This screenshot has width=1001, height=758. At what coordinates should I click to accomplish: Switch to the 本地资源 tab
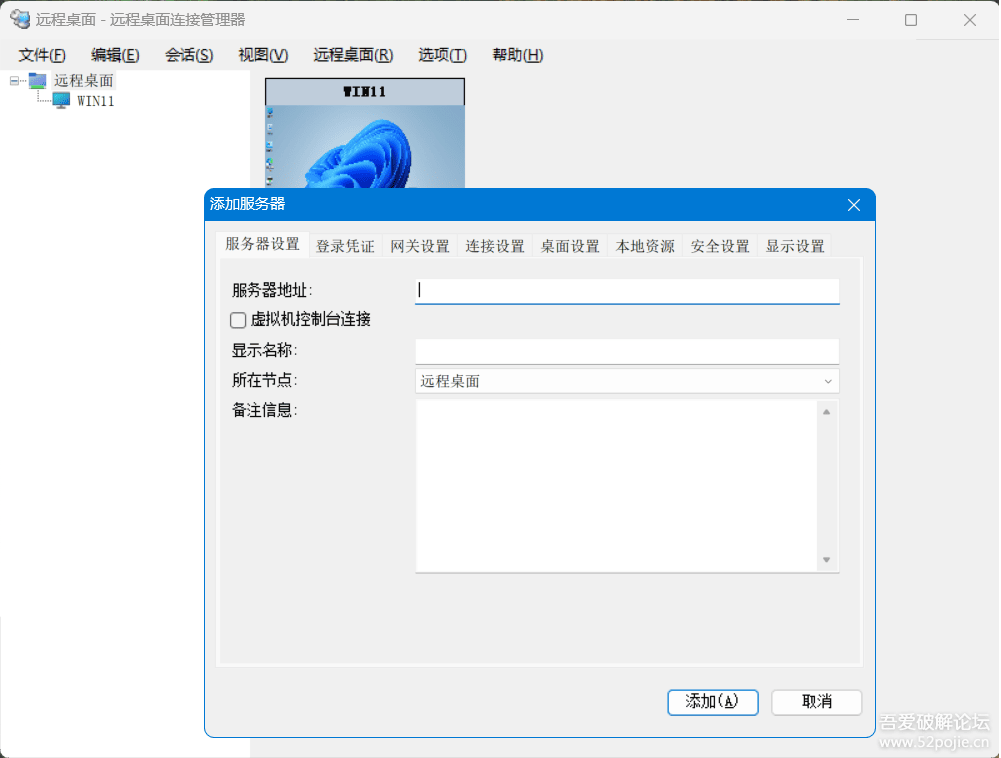pyautogui.click(x=644, y=244)
